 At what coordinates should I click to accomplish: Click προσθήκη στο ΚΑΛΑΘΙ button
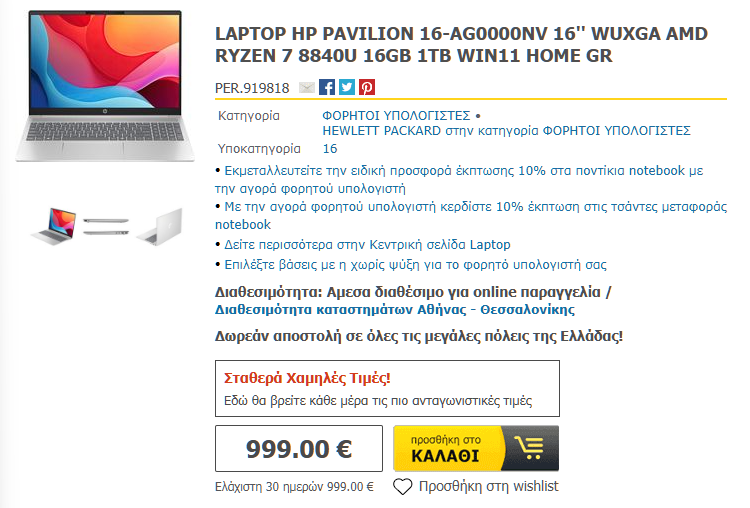pyautogui.click(x=476, y=448)
